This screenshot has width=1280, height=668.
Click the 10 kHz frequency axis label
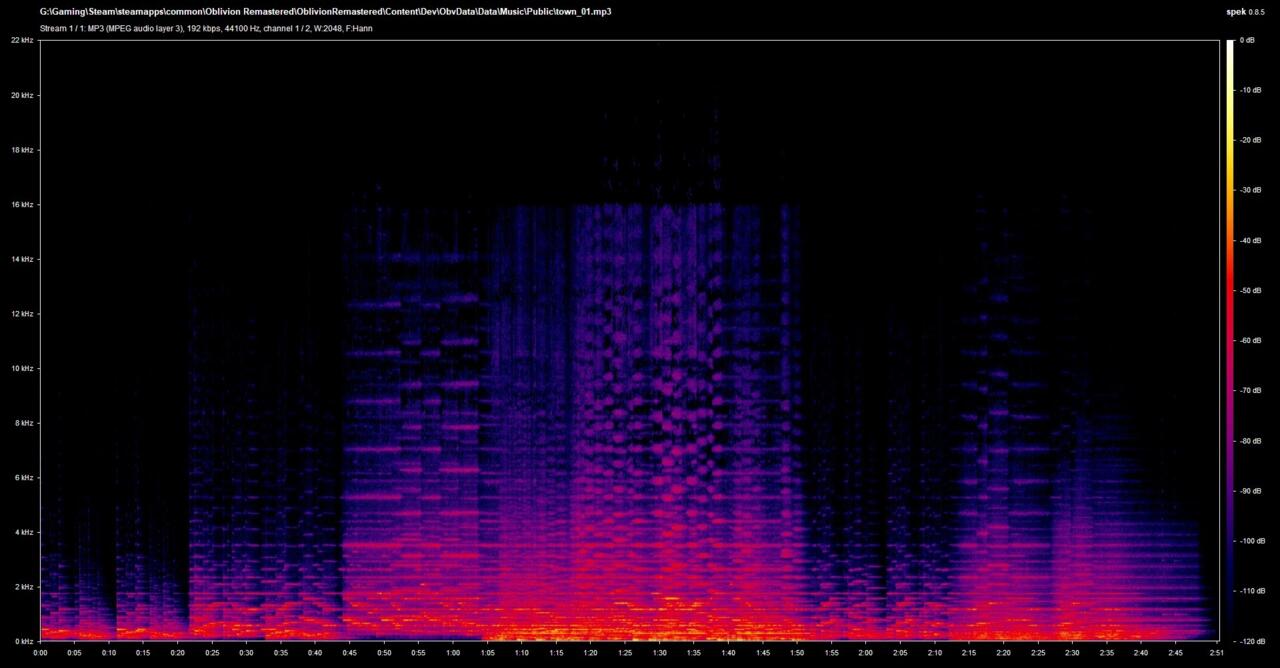click(x=23, y=368)
